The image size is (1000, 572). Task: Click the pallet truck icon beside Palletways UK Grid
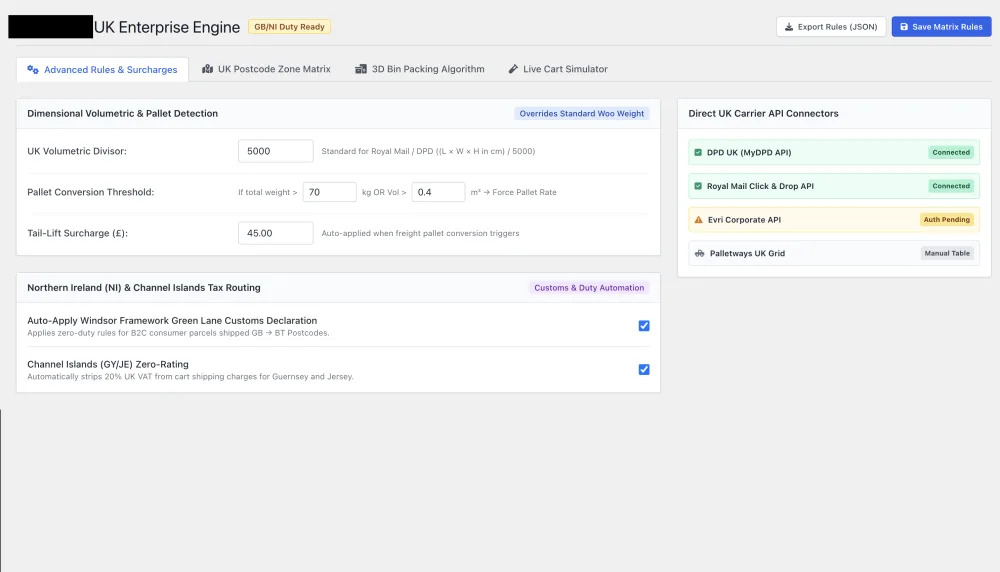pos(700,253)
